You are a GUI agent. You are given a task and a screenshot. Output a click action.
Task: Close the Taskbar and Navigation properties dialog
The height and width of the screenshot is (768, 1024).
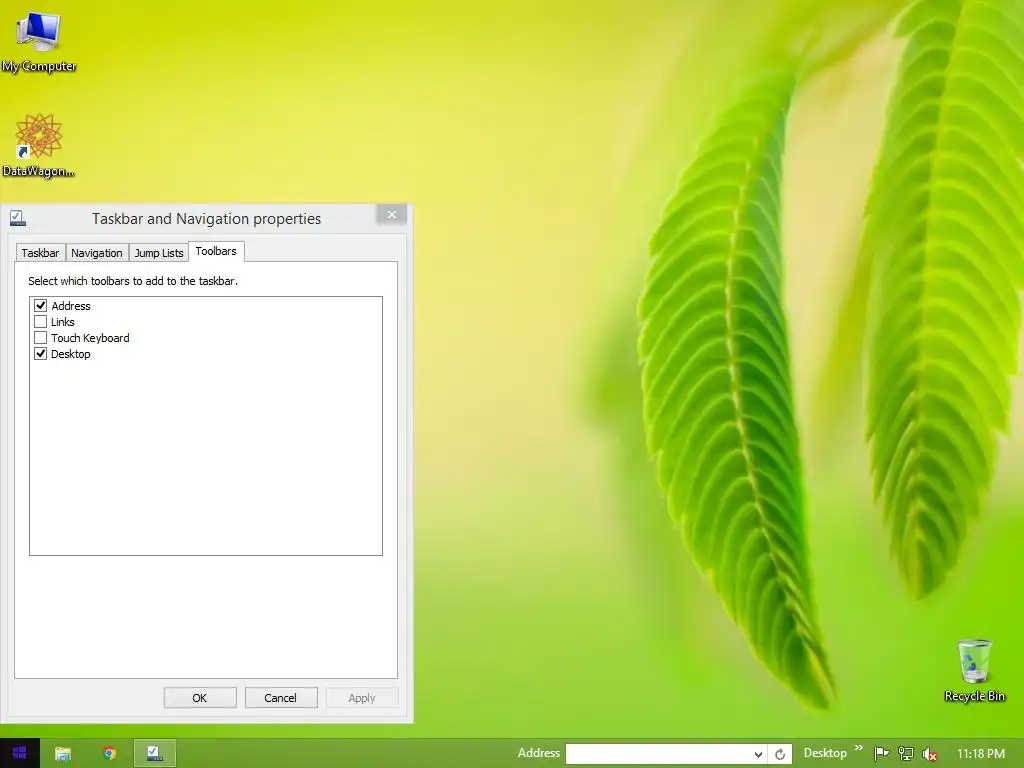coord(391,214)
